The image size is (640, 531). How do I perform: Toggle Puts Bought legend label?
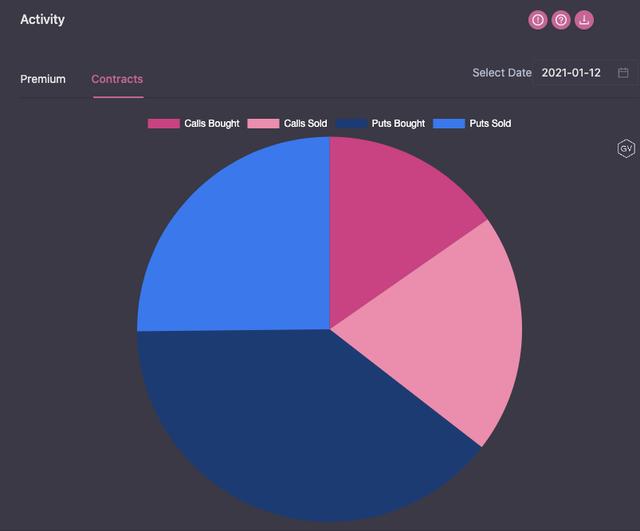398,123
